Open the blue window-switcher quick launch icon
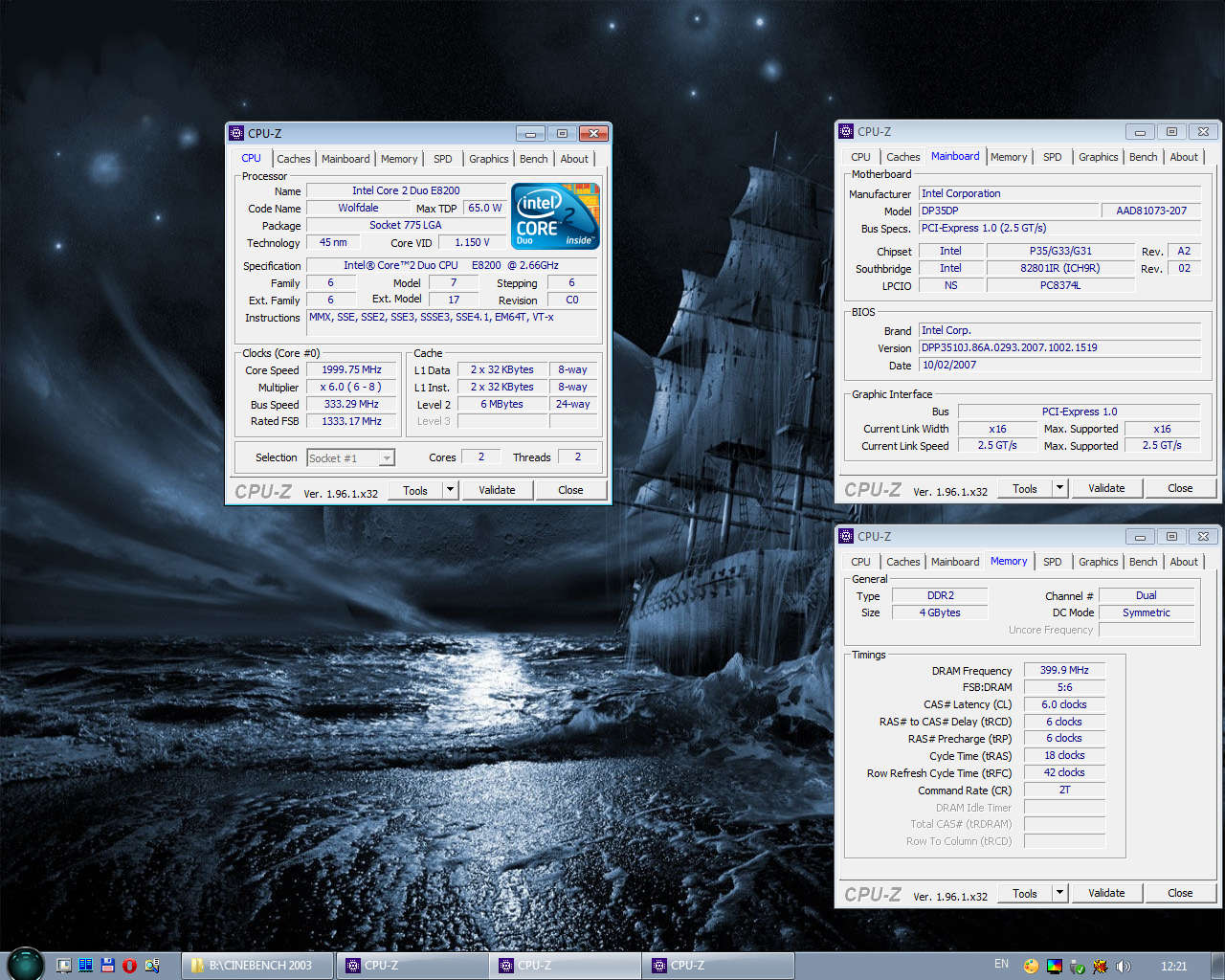The height and width of the screenshot is (980, 1225). pyautogui.click(x=85, y=966)
